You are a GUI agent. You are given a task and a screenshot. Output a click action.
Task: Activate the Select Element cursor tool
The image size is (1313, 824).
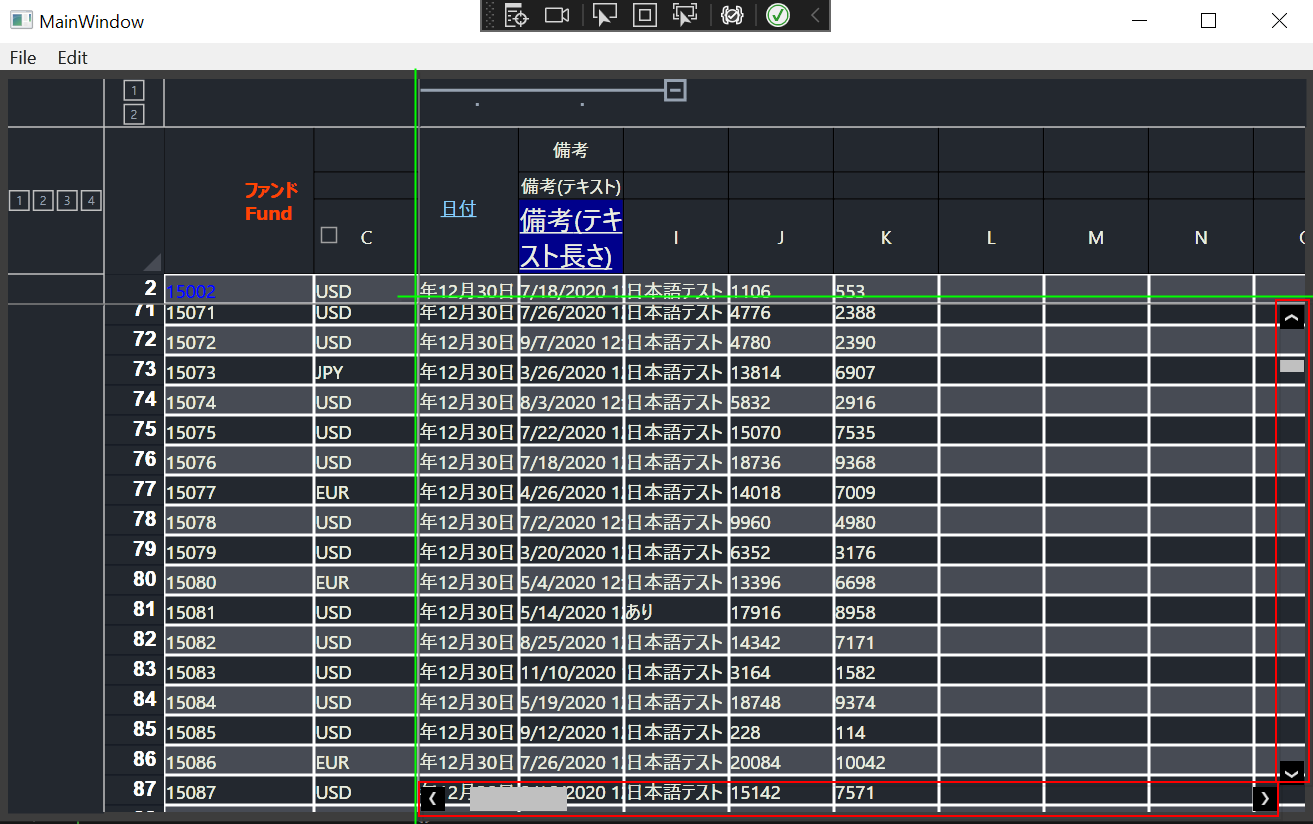point(604,15)
